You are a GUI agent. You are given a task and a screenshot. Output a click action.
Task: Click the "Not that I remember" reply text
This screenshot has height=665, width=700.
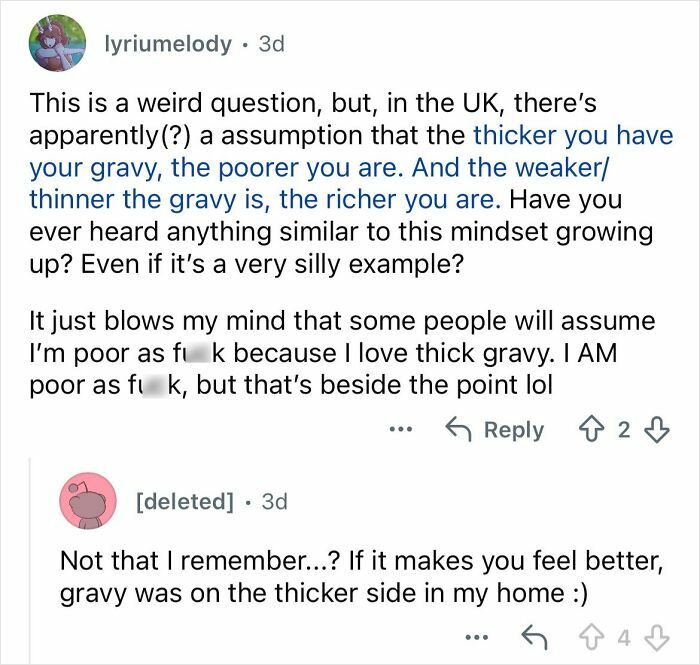coord(360,575)
